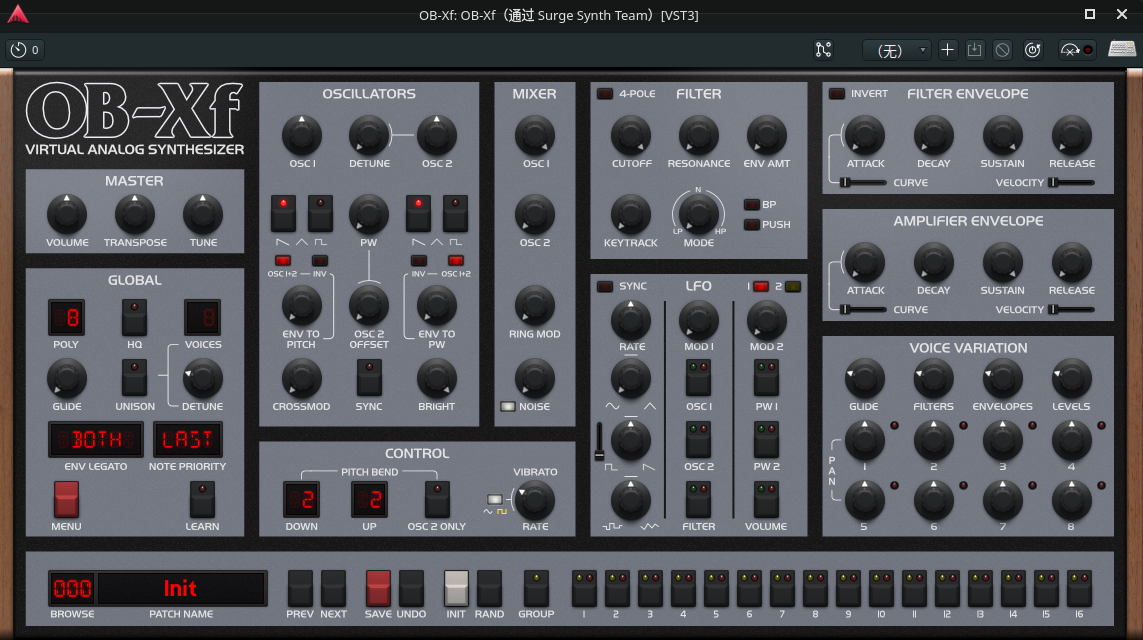The width and height of the screenshot is (1143, 640).
Task: Open the POLY voice count display
Action: click(x=66, y=317)
